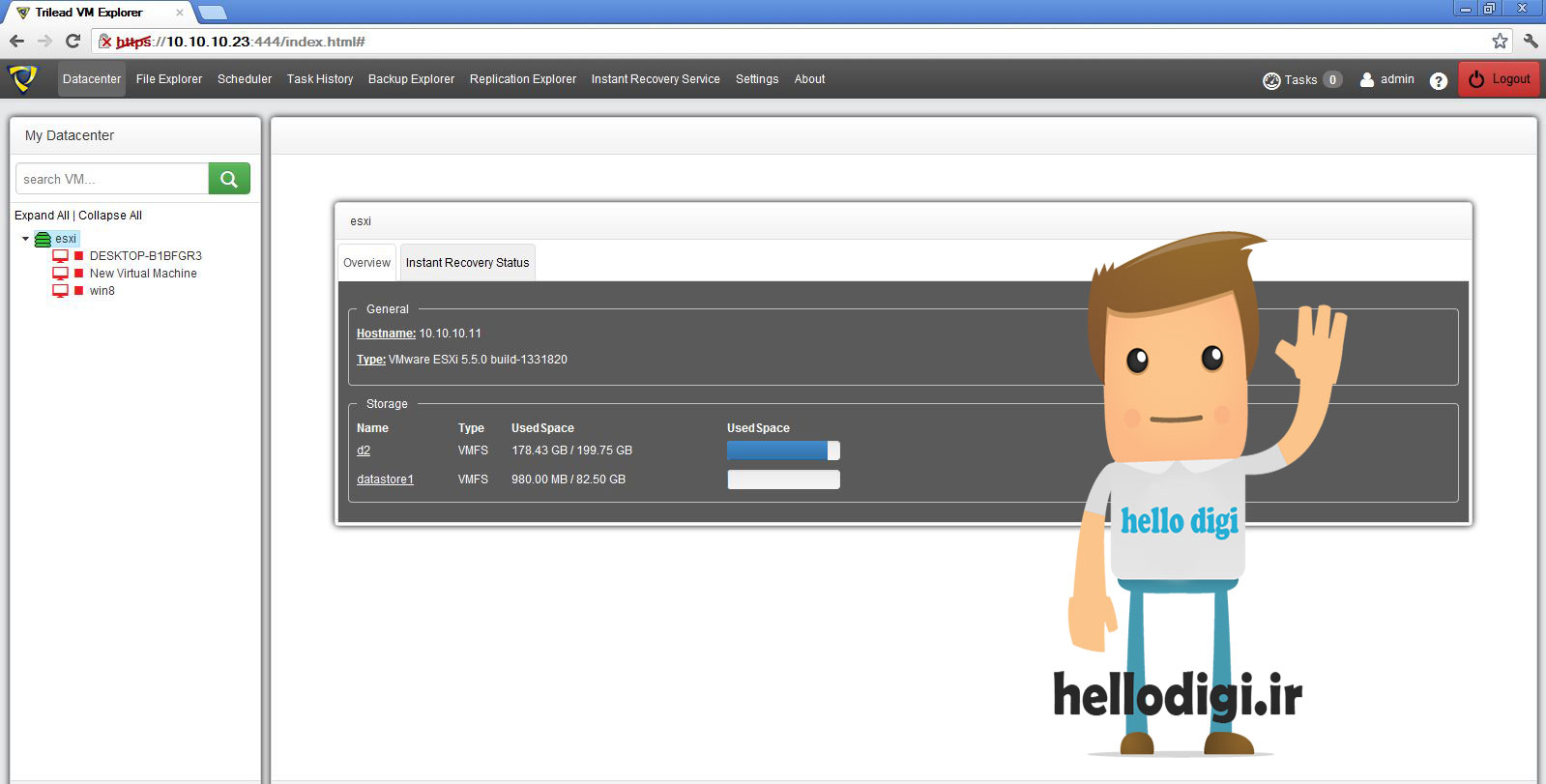
Task: Click the 178.43 GB / 199.75 GB value
Action: click(x=571, y=450)
